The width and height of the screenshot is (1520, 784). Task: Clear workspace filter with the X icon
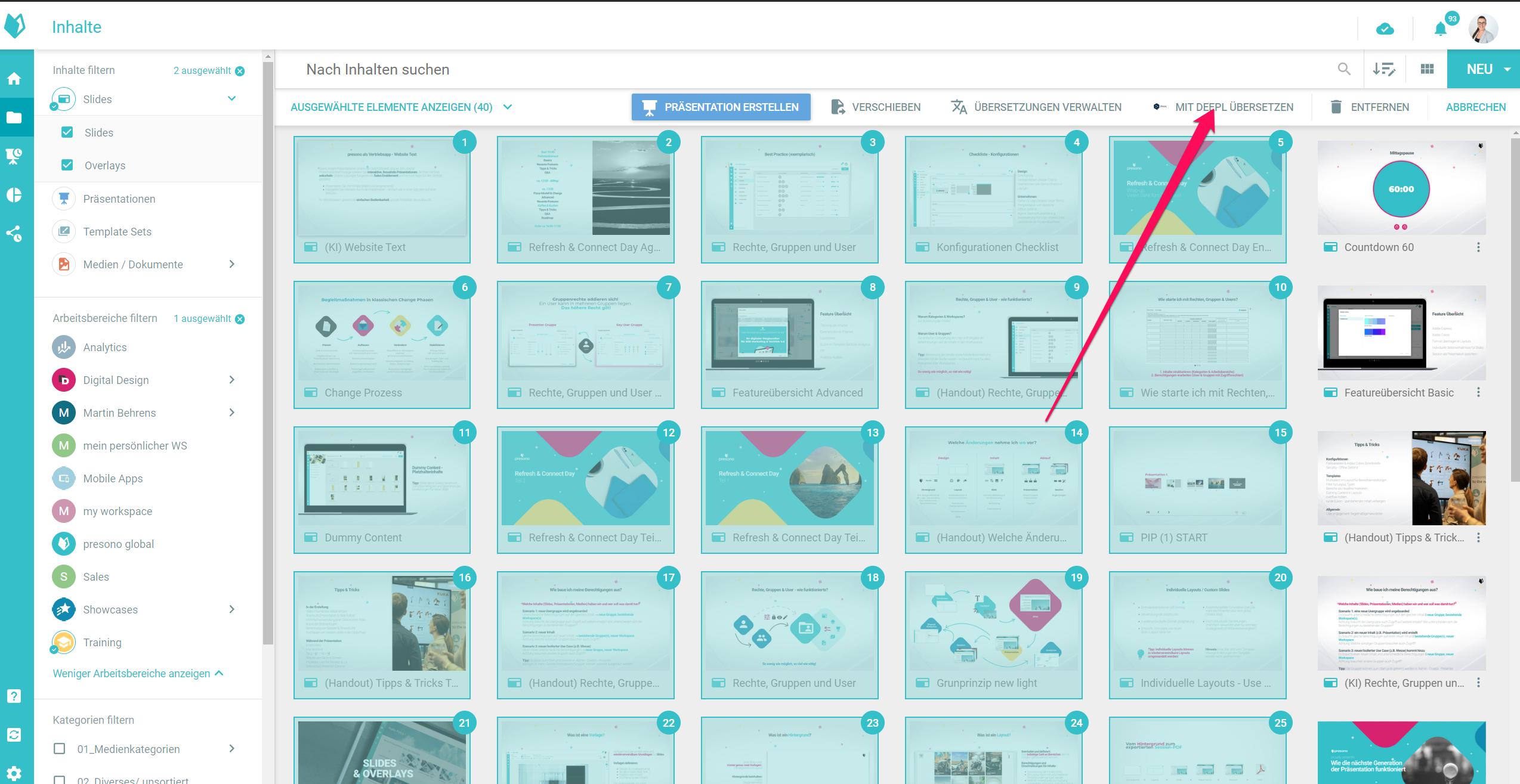pos(240,319)
